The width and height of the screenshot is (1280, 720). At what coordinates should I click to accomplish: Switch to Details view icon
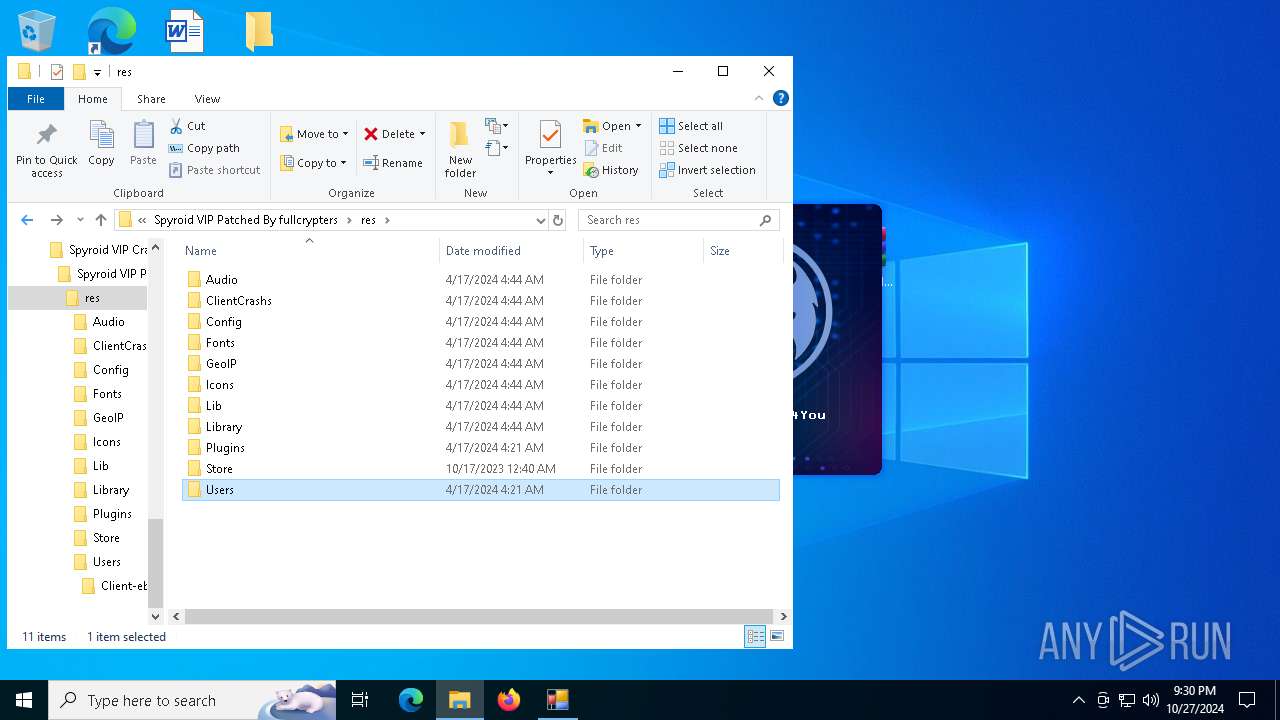pyautogui.click(x=755, y=636)
